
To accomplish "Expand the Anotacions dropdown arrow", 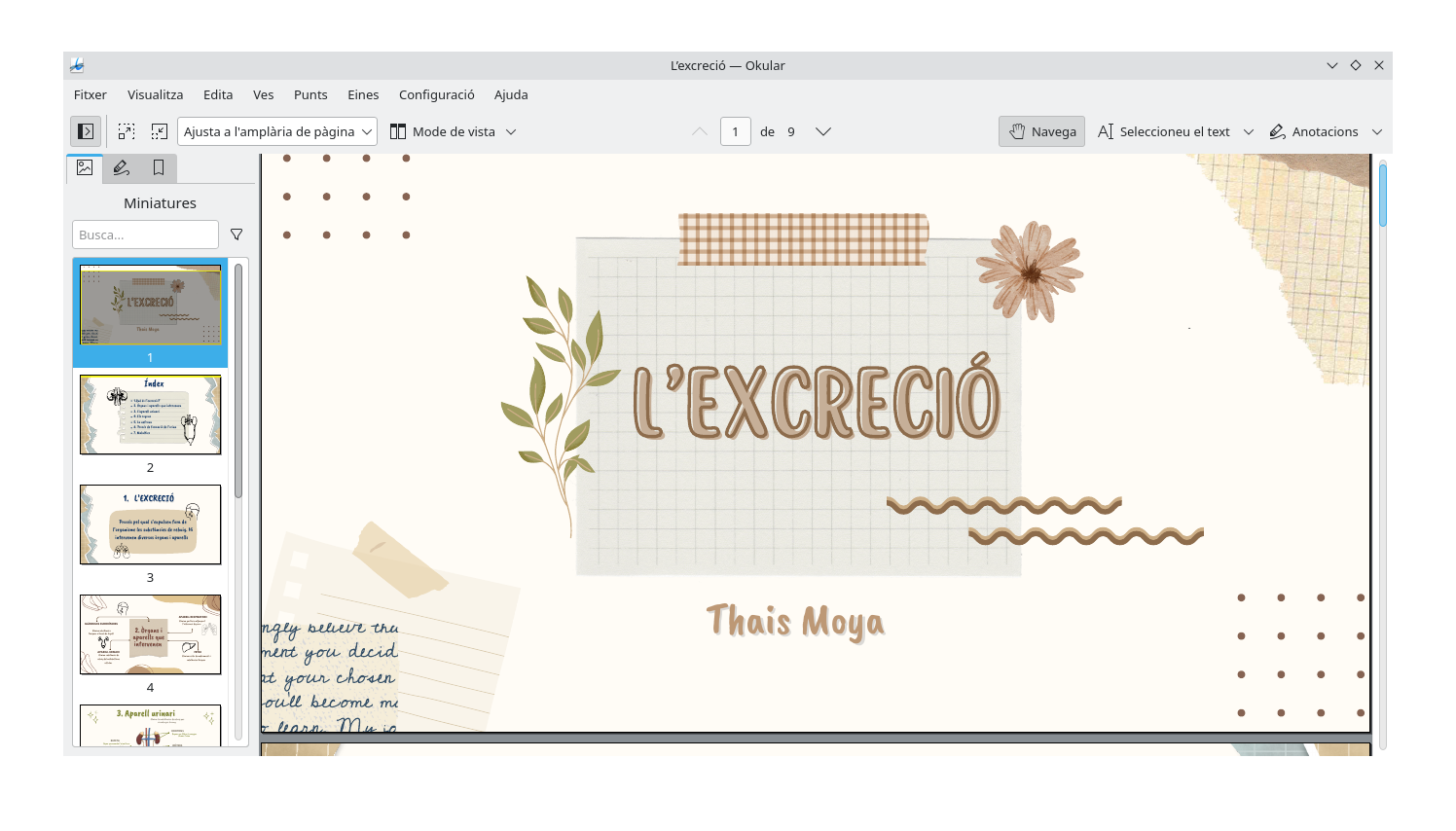I will coord(1377,131).
